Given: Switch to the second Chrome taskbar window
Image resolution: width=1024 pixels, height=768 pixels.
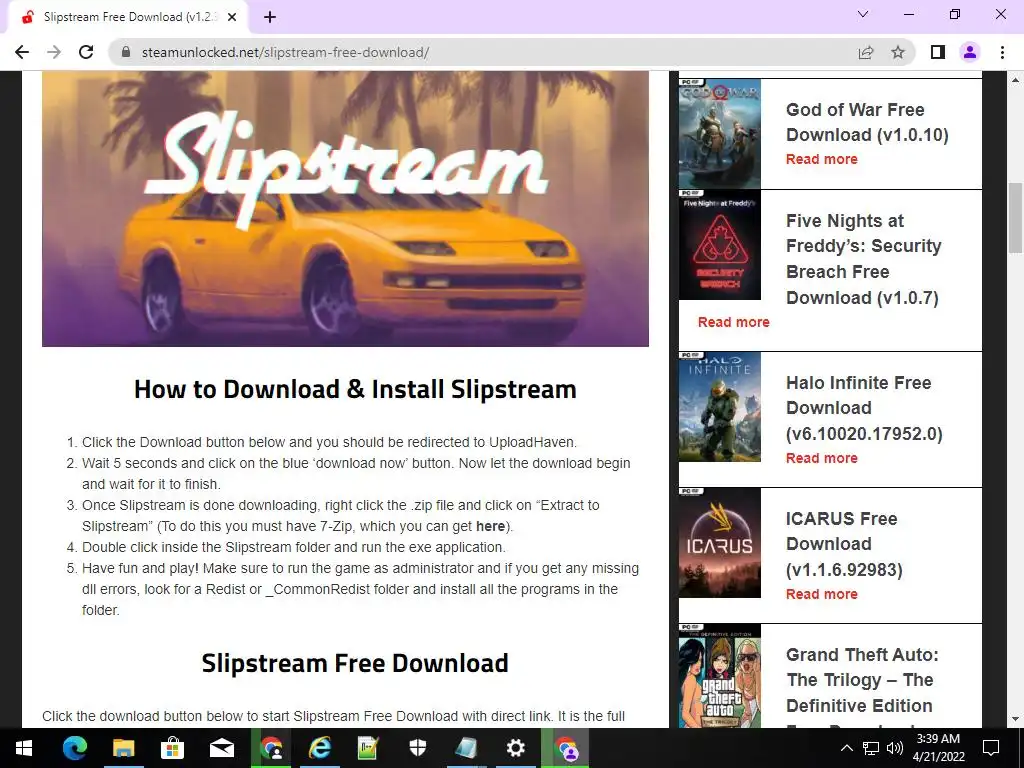Looking at the screenshot, I should (x=566, y=748).
